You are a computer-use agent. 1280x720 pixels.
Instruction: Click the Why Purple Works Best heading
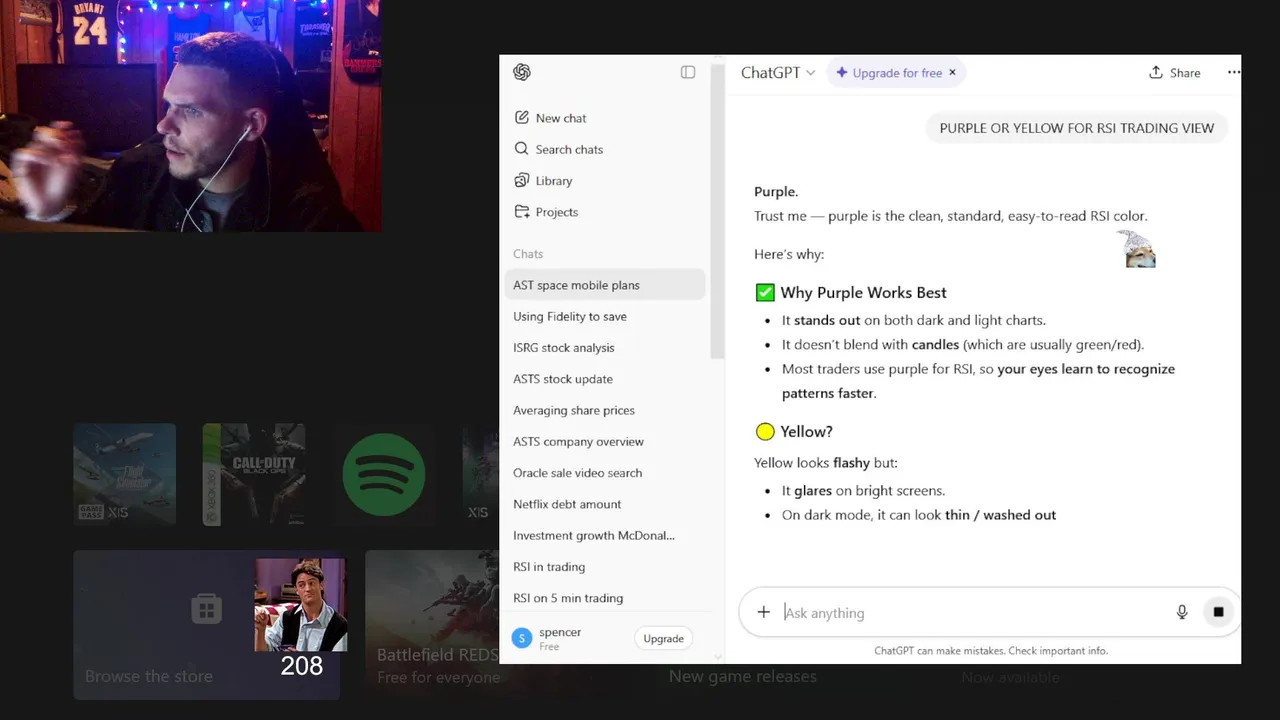click(x=863, y=293)
